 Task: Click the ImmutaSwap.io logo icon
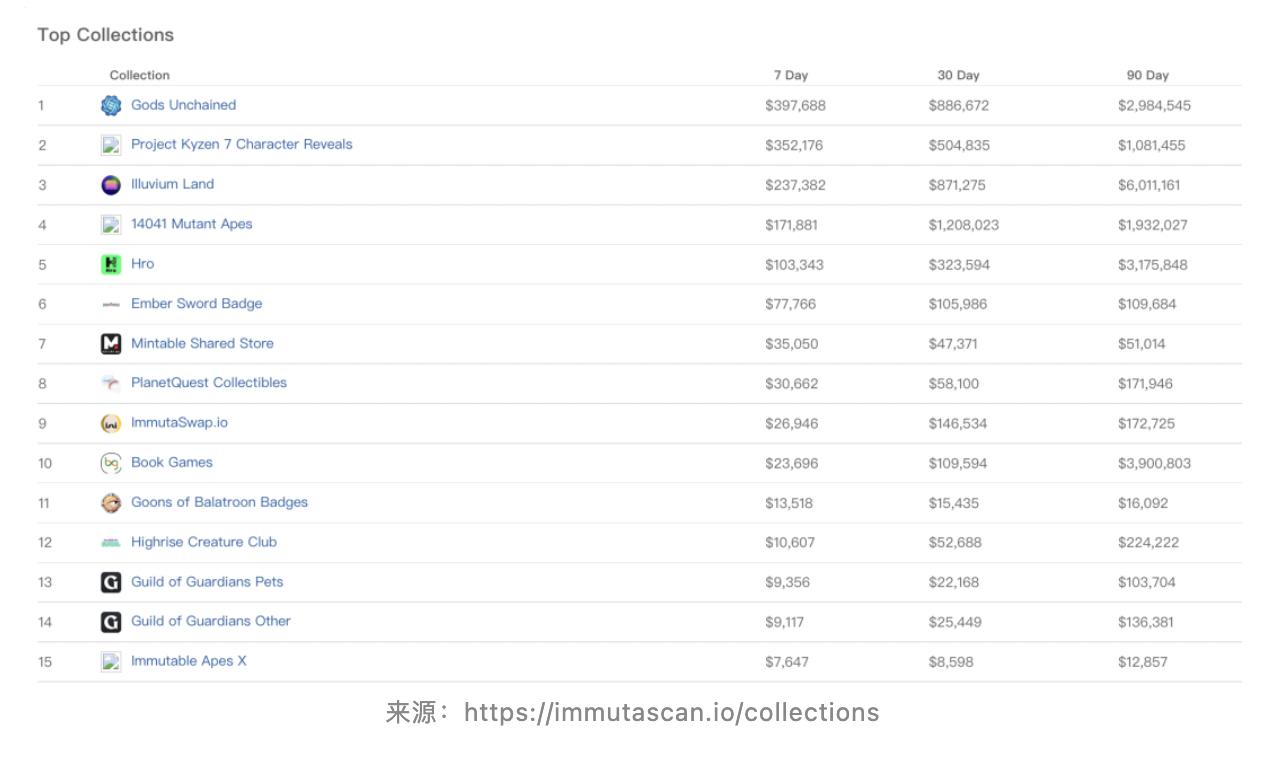111,423
